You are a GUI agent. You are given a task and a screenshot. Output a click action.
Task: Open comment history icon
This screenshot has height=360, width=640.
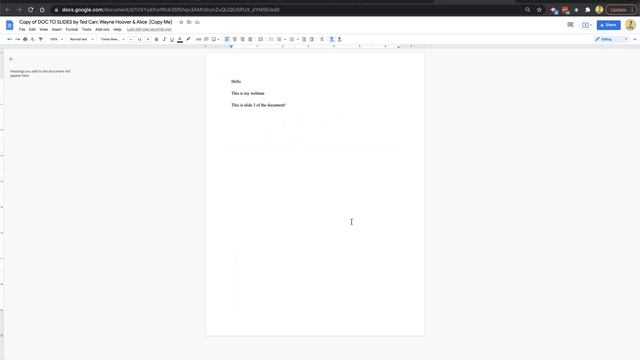coord(570,25)
